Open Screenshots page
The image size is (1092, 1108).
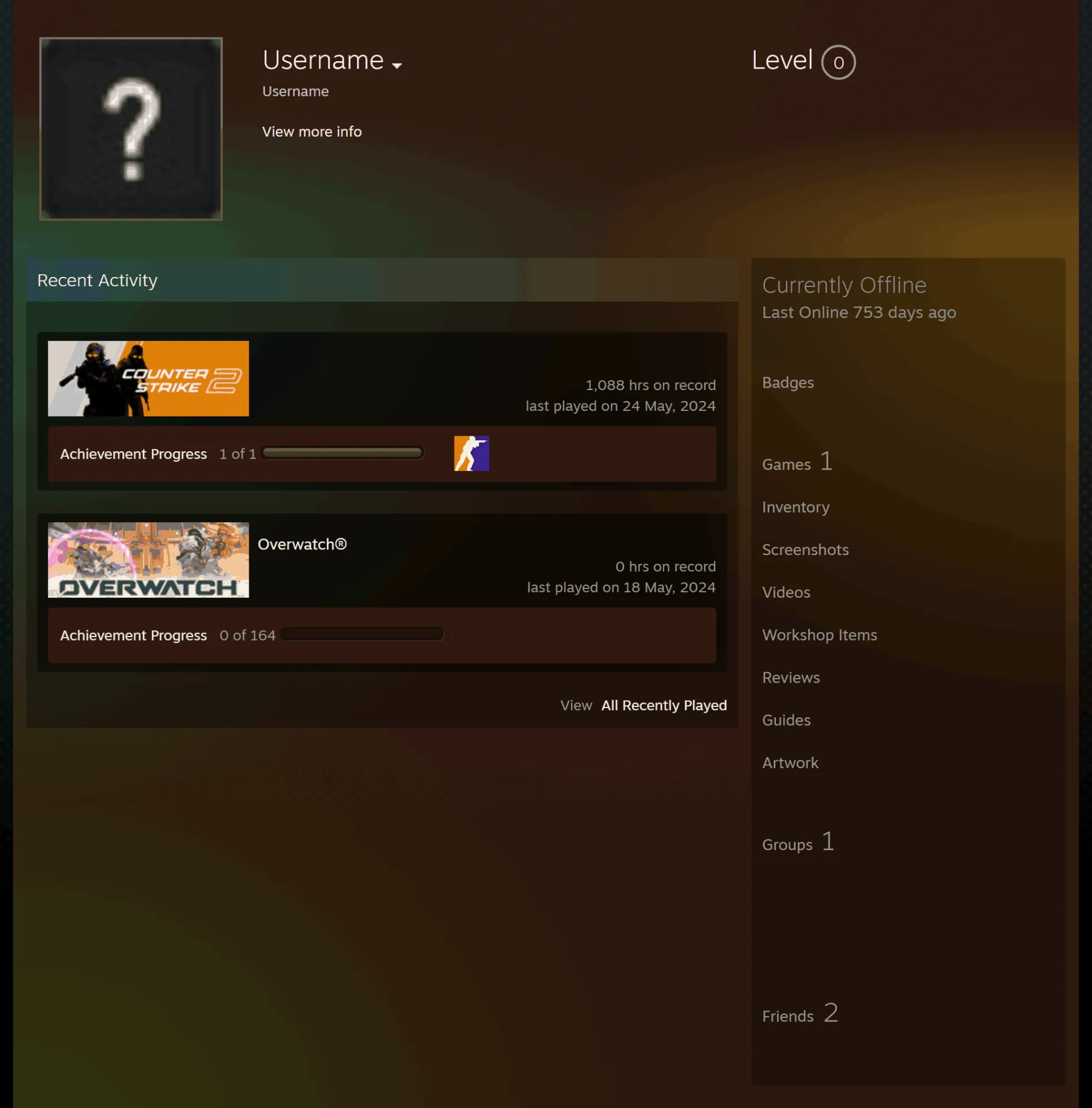point(805,549)
